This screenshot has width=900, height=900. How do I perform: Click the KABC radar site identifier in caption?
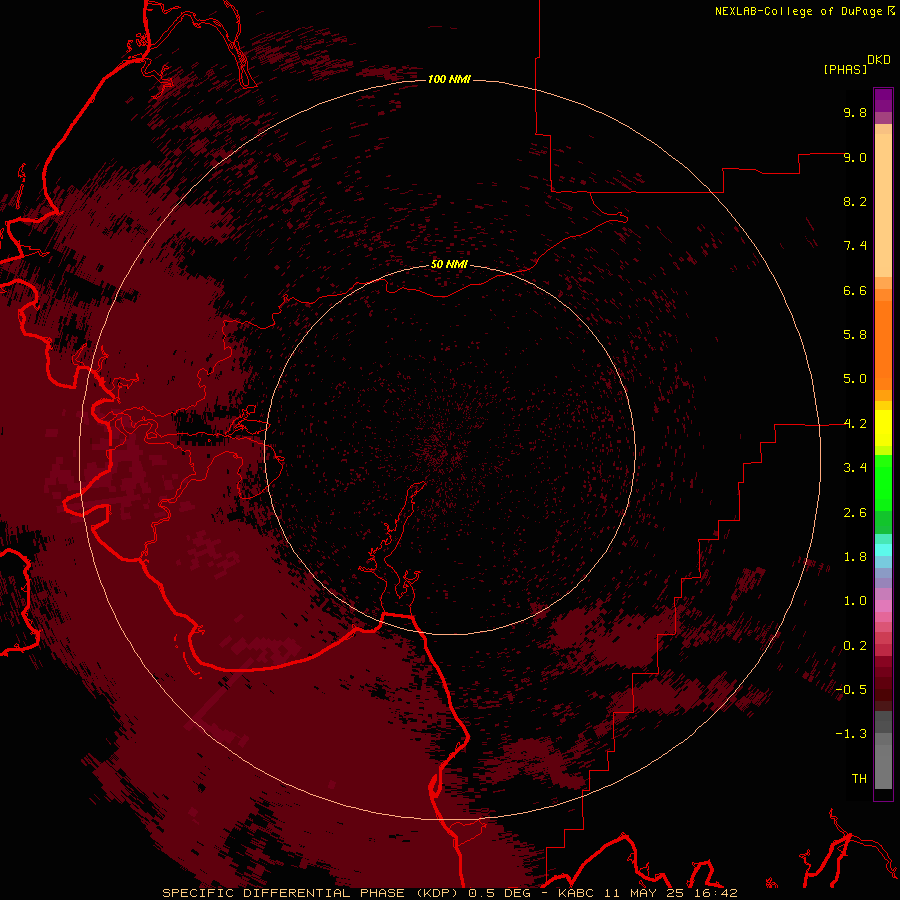[576, 893]
